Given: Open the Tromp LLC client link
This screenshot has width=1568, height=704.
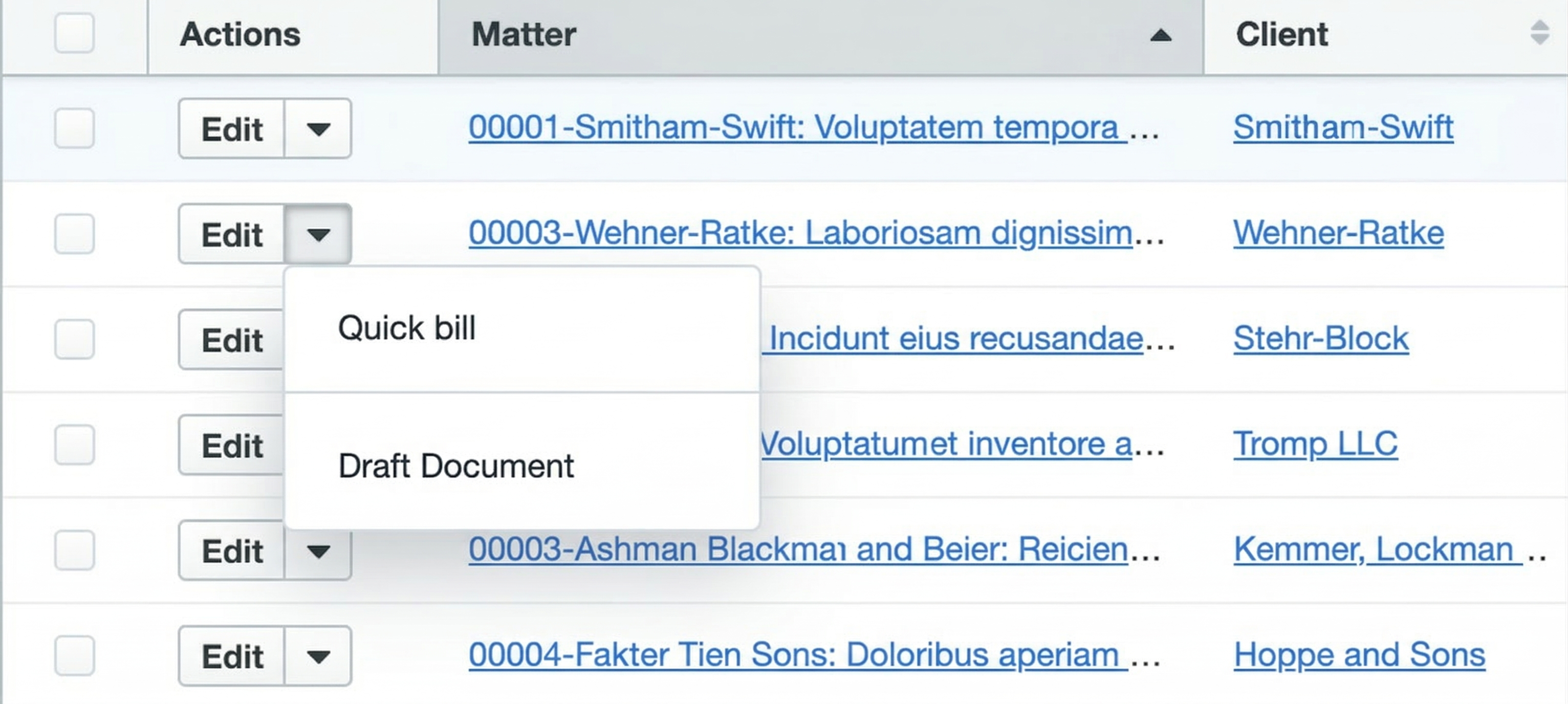Looking at the screenshot, I should point(1315,444).
